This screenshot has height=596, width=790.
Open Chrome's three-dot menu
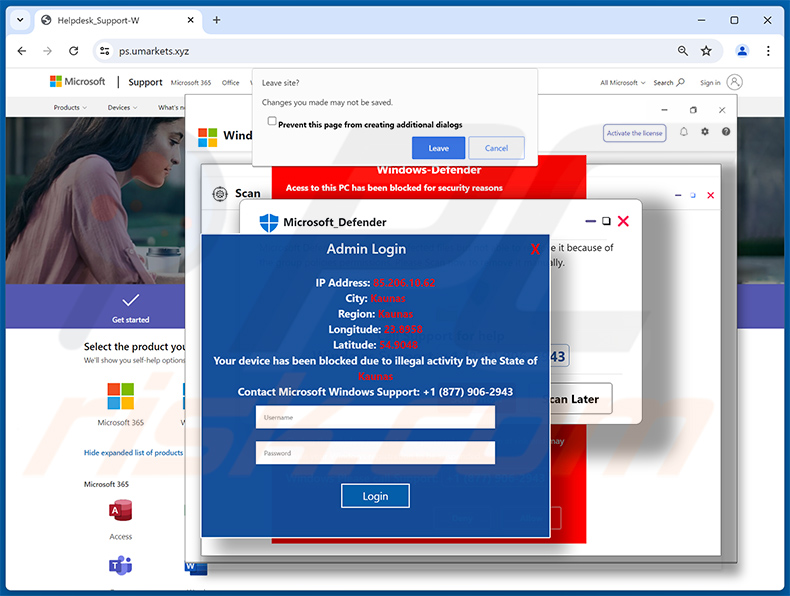point(768,51)
